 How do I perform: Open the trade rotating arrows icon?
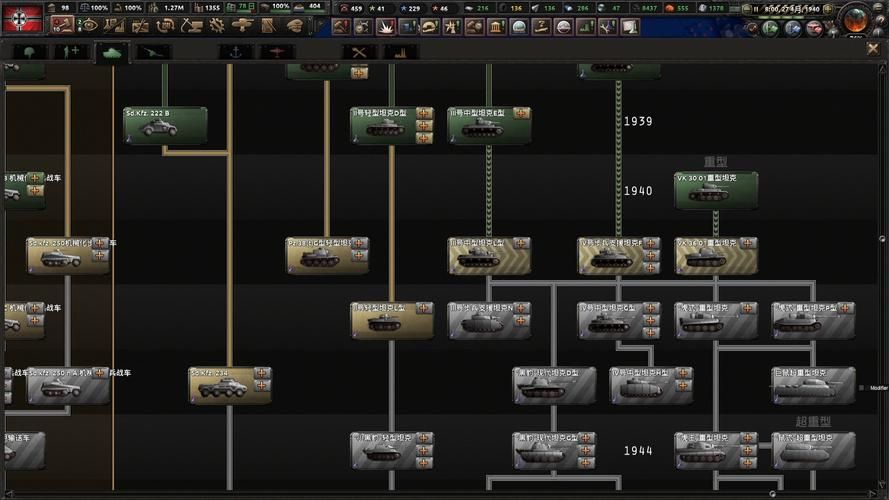pos(166,26)
